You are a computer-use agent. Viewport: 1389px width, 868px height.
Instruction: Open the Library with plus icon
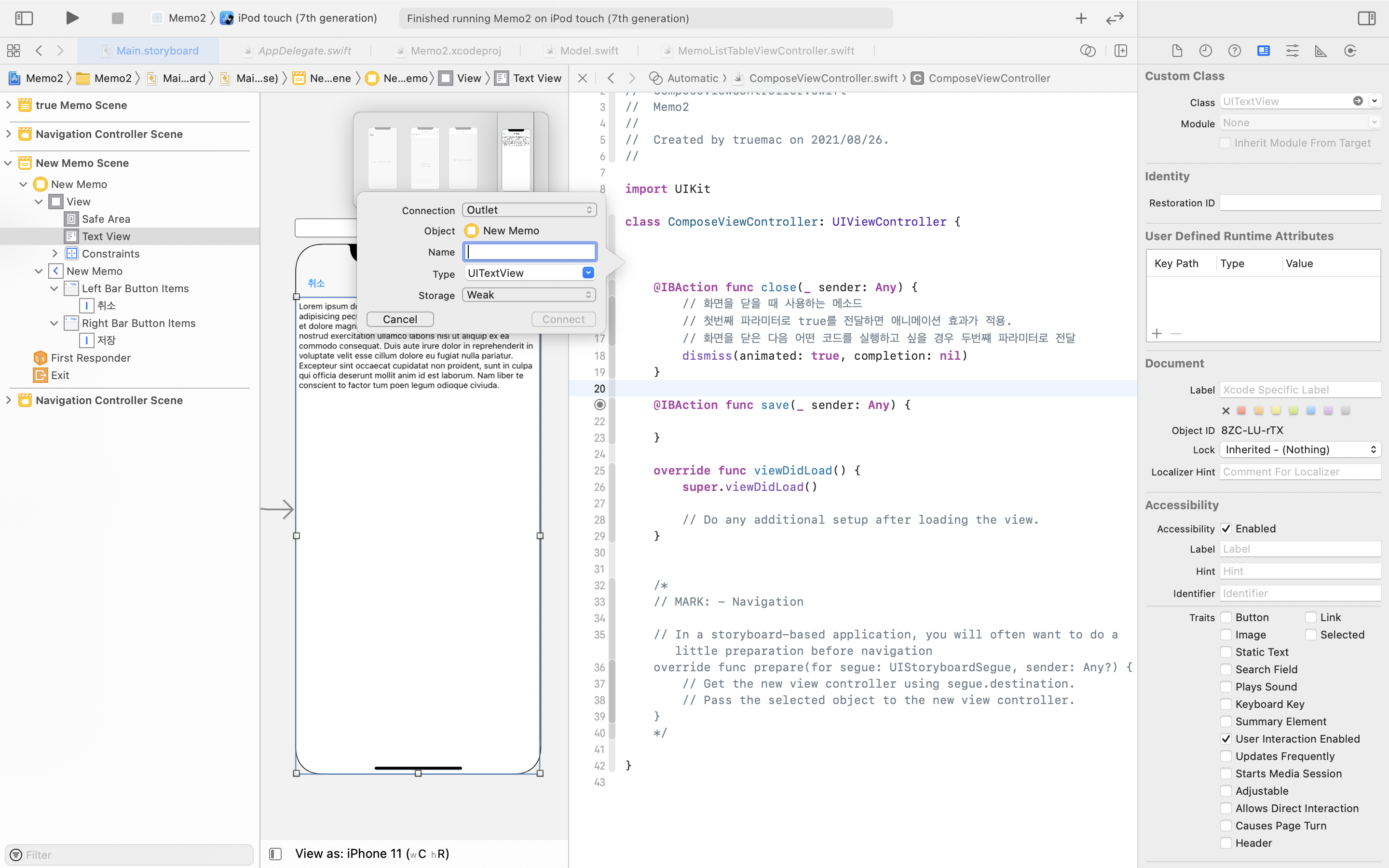pyautogui.click(x=1081, y=18)
